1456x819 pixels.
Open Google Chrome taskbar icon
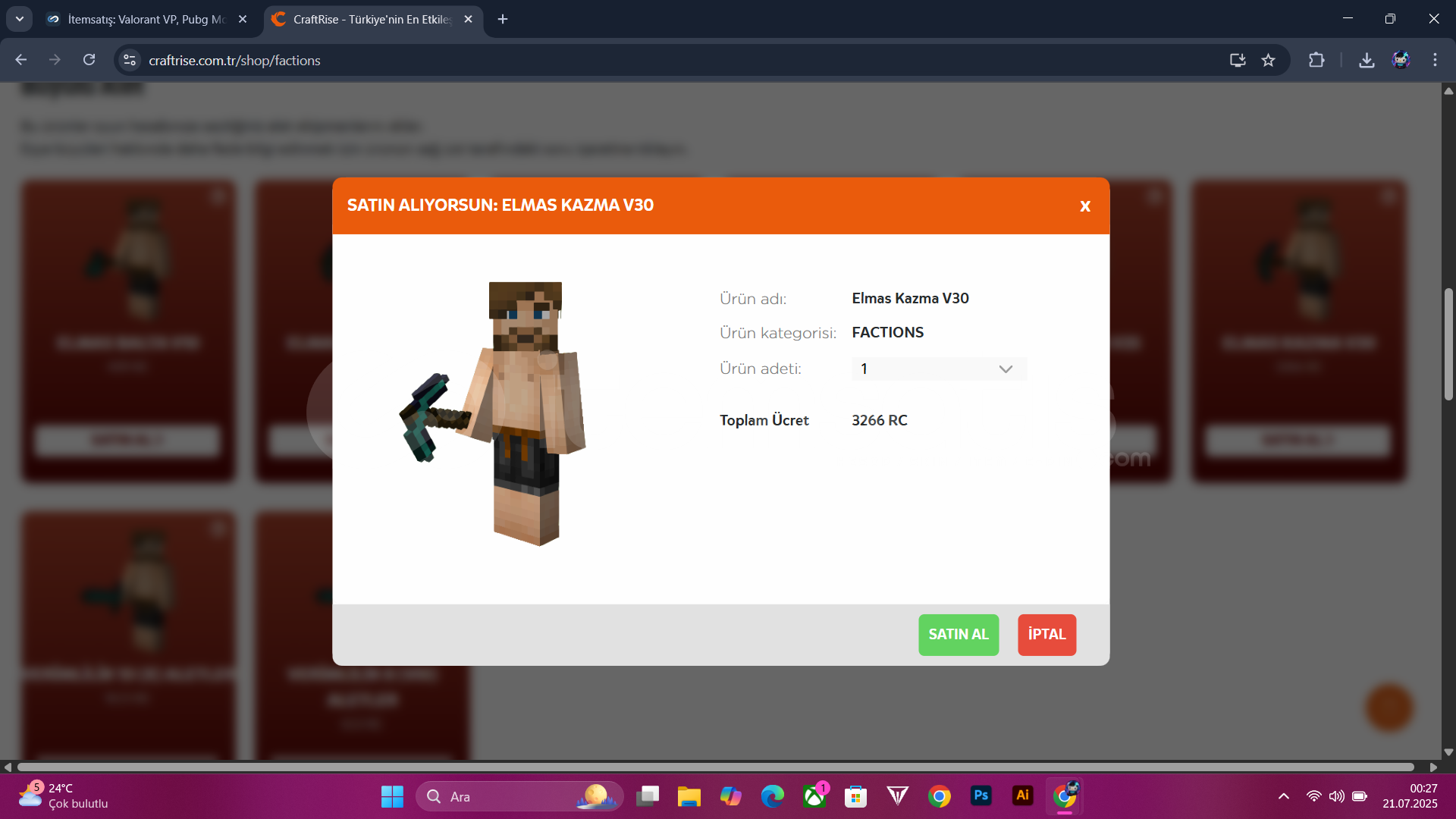[939, 796]
